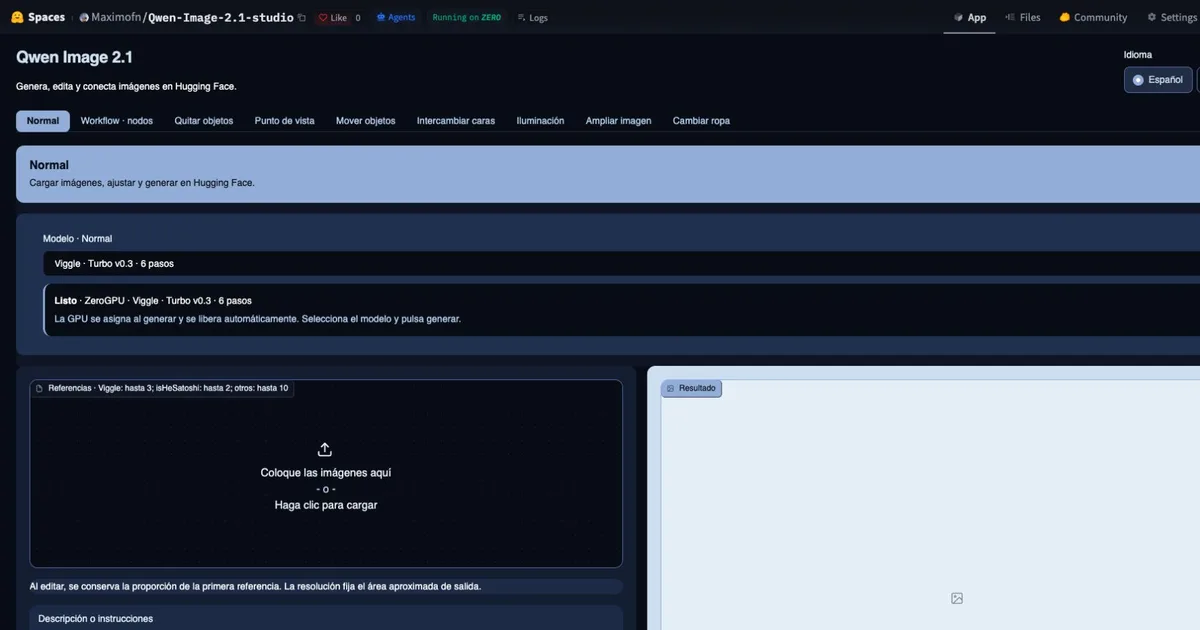Open the Agents icon link

(395, 17)
